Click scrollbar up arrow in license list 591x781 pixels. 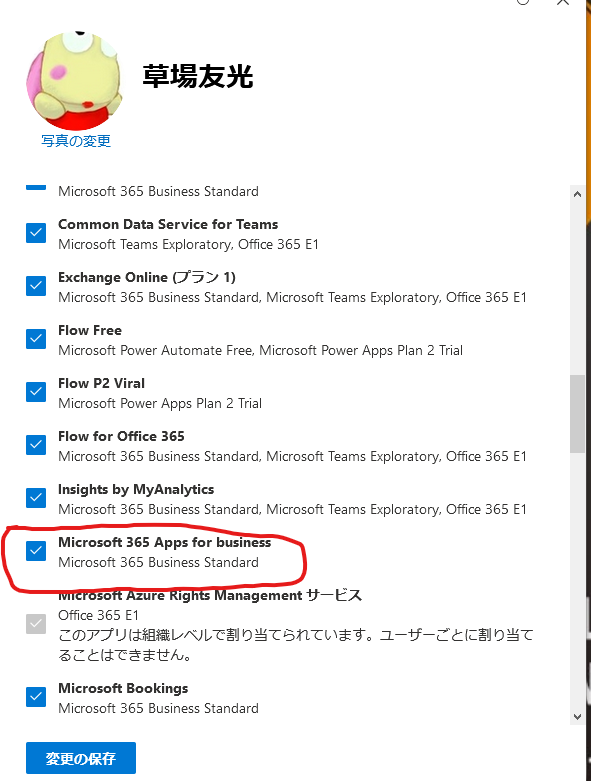[x=578, y=194]
